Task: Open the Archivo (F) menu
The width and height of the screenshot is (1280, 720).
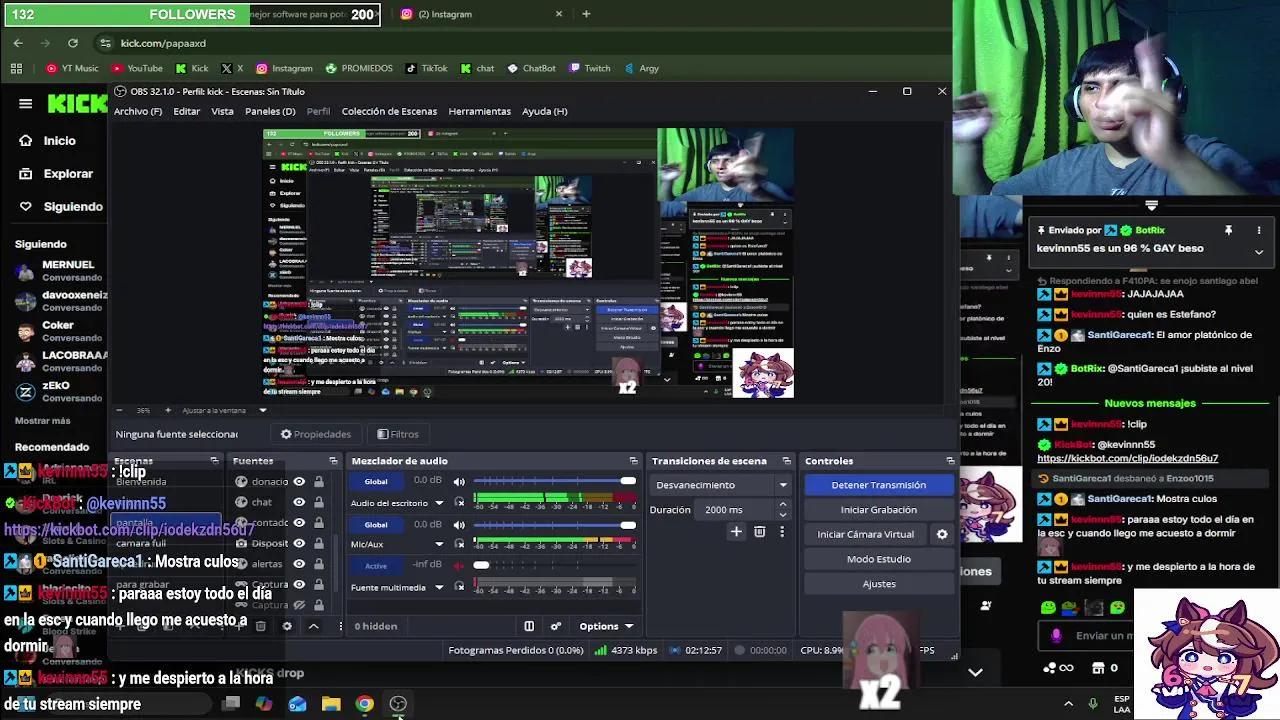Action: [x=138, y=111]
